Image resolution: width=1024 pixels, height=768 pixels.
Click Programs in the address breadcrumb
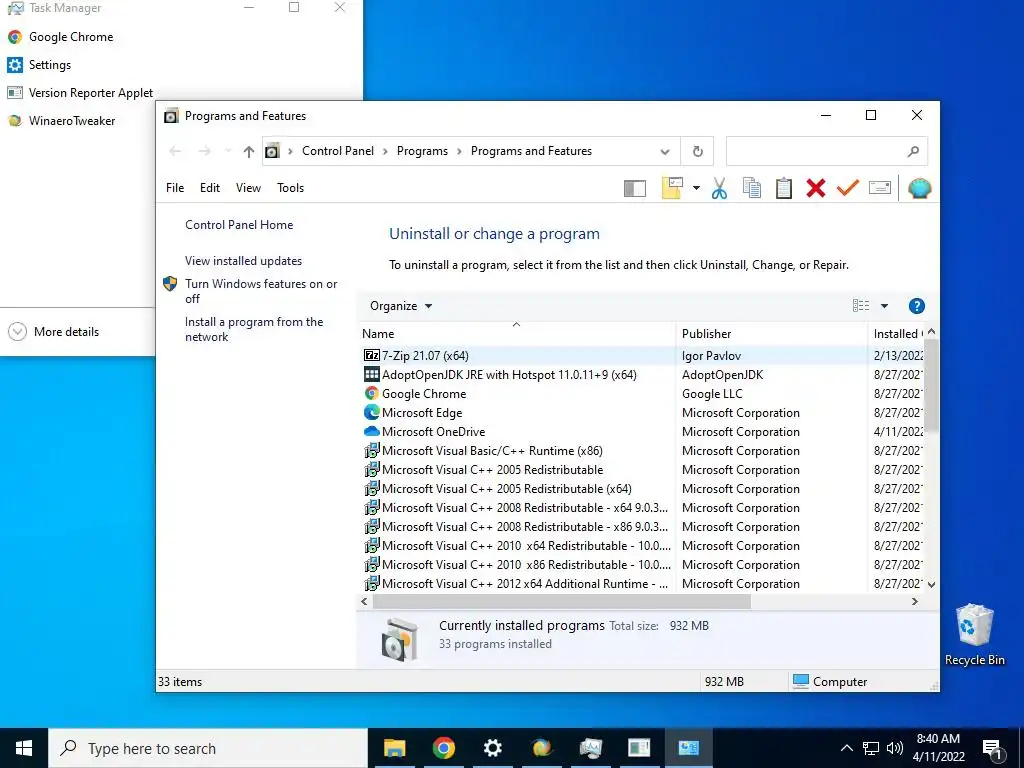point(422,151)
